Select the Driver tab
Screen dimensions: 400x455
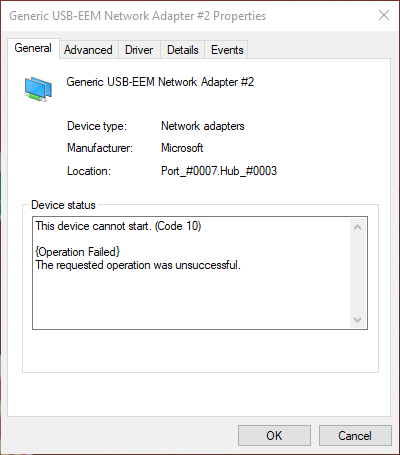139,50
